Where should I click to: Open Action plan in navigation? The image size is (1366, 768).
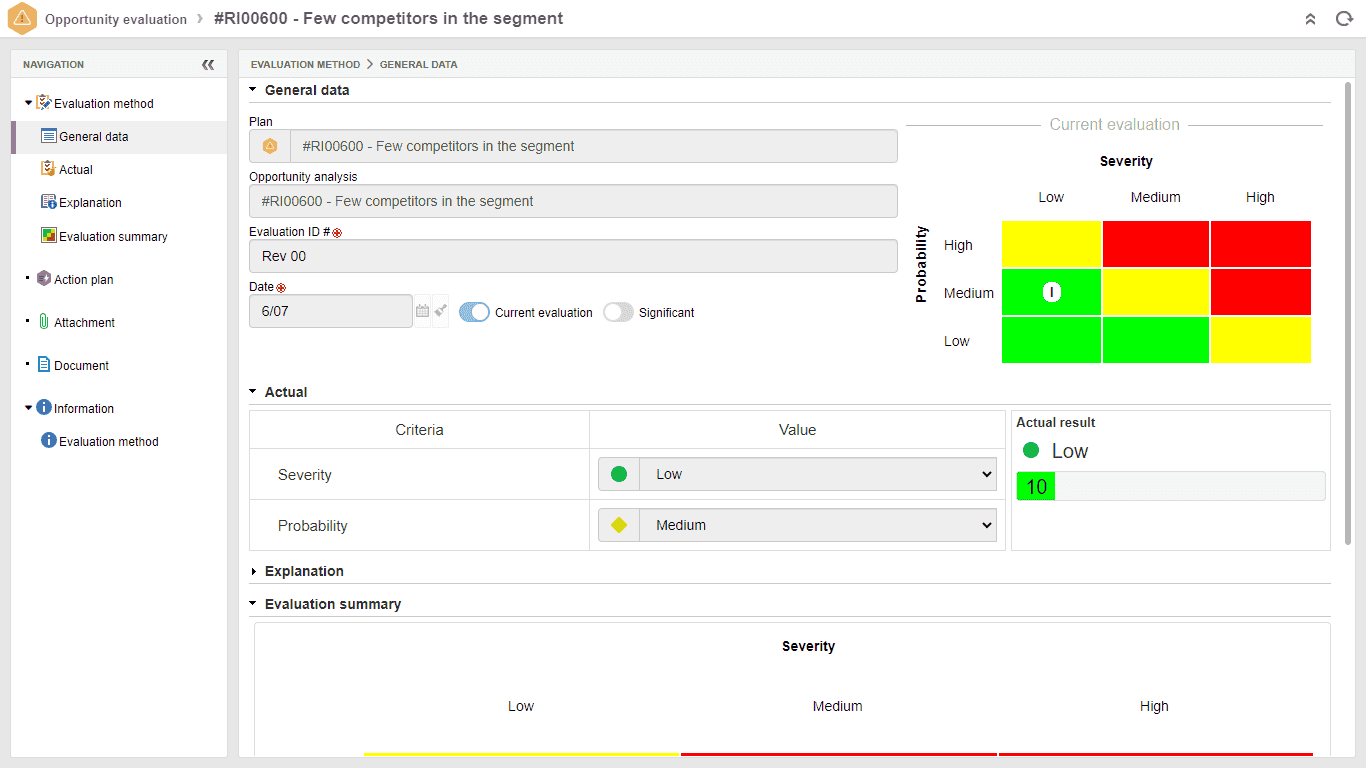84,280
